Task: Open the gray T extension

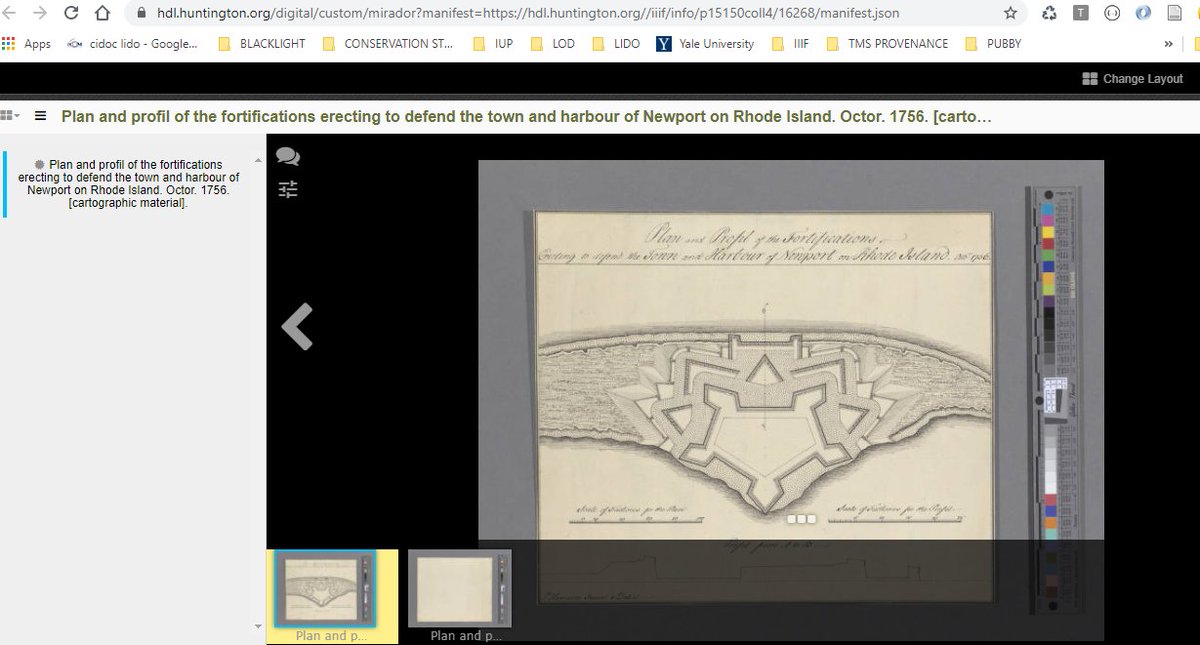Action: coord(1081,14)
